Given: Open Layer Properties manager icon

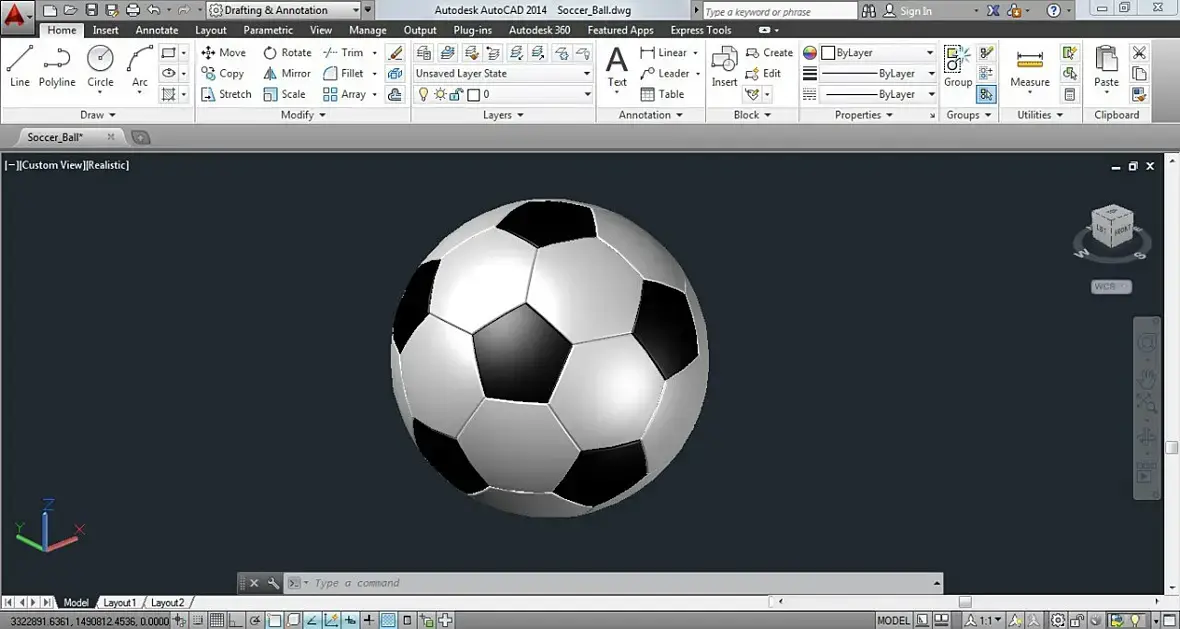Looking at the screenshot, I should tap(424, 53).
